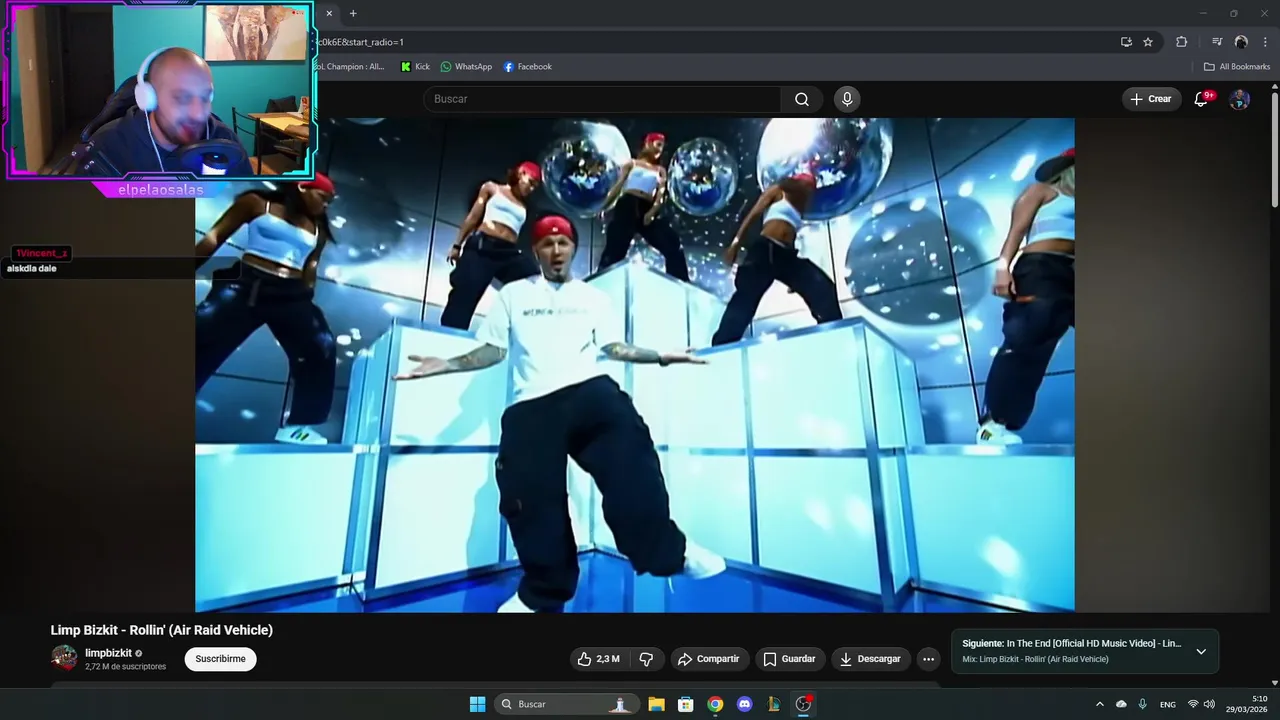Screen dimensions: 1280x720
Task: Open a new browser tab
Action: tap(353, 13)
